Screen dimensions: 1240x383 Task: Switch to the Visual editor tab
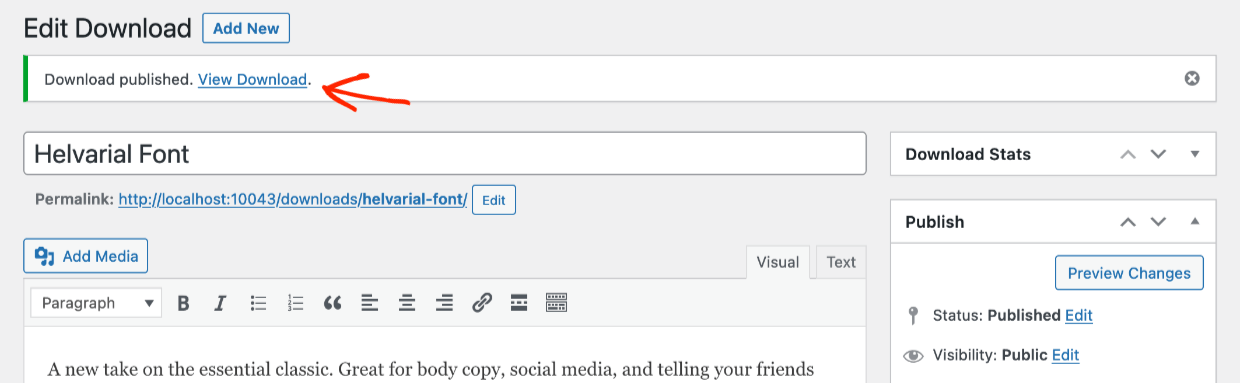(x=777, y=262)
